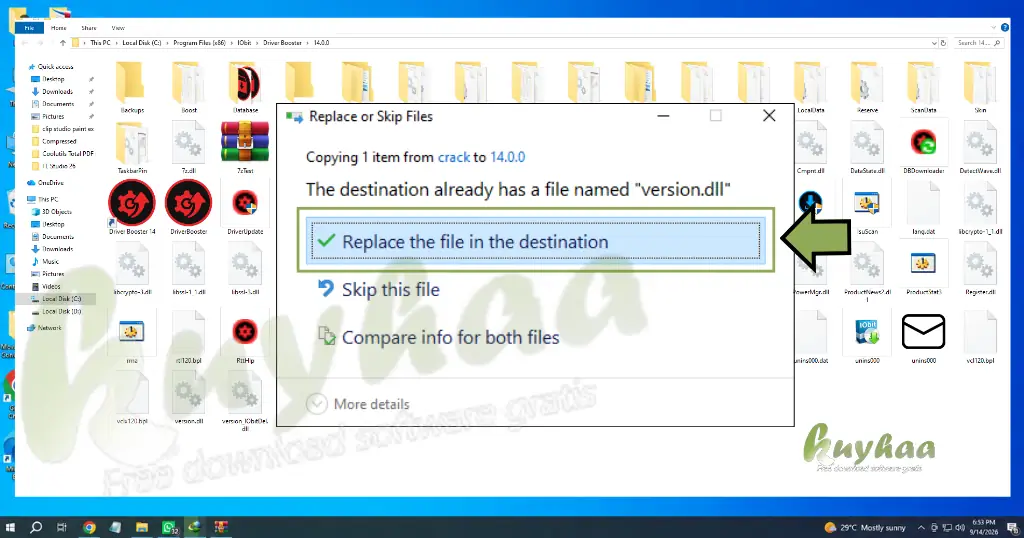Open the File ribbon tab

coord(29,28)
